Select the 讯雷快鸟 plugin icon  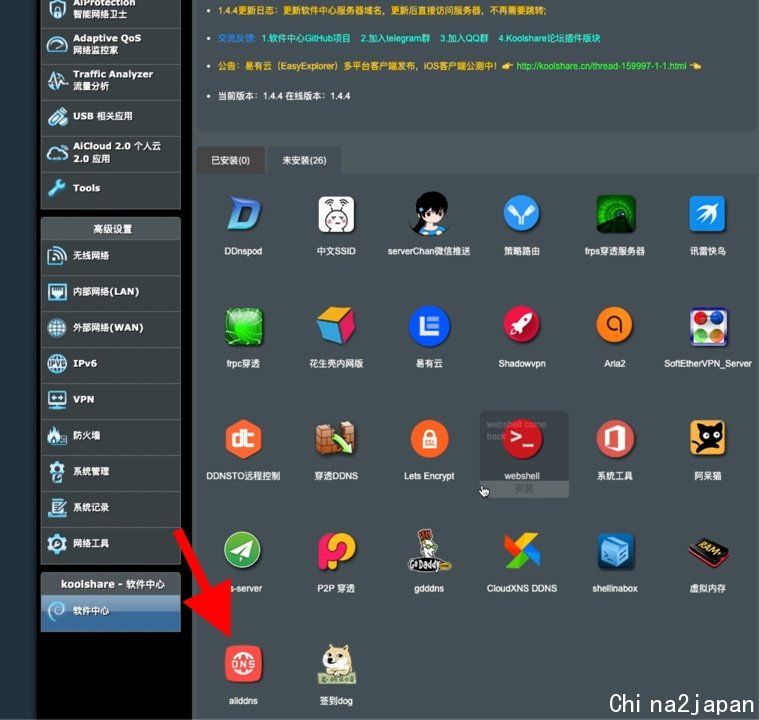(x=708, y=214)
